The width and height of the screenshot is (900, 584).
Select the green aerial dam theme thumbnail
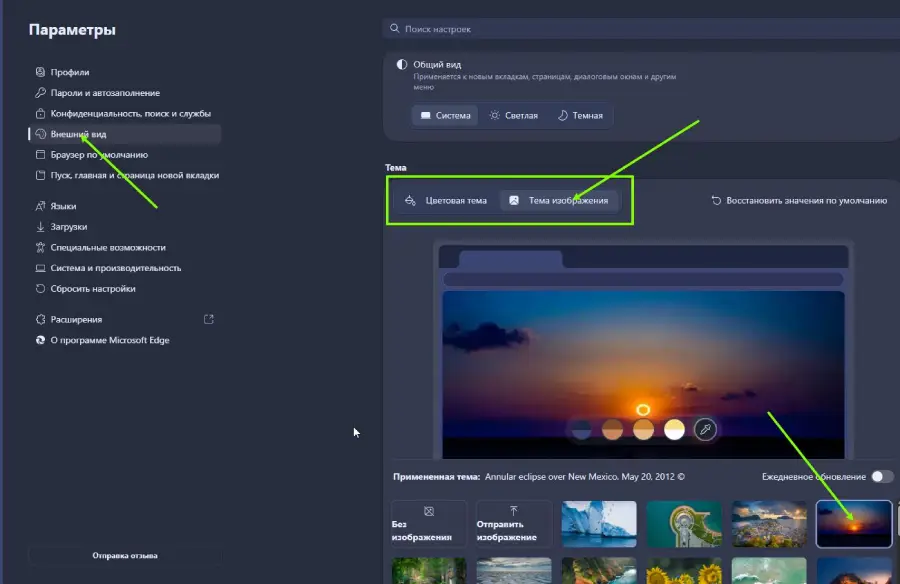[684, 524]
